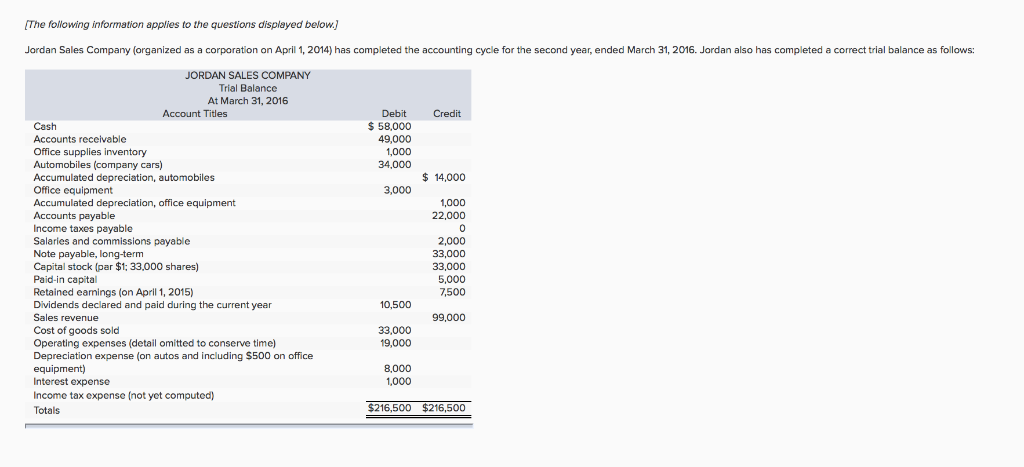1024x467 pixels.
Task: Click 'Accumulated depreciation, automobiles' label
Action: (123, 178)
